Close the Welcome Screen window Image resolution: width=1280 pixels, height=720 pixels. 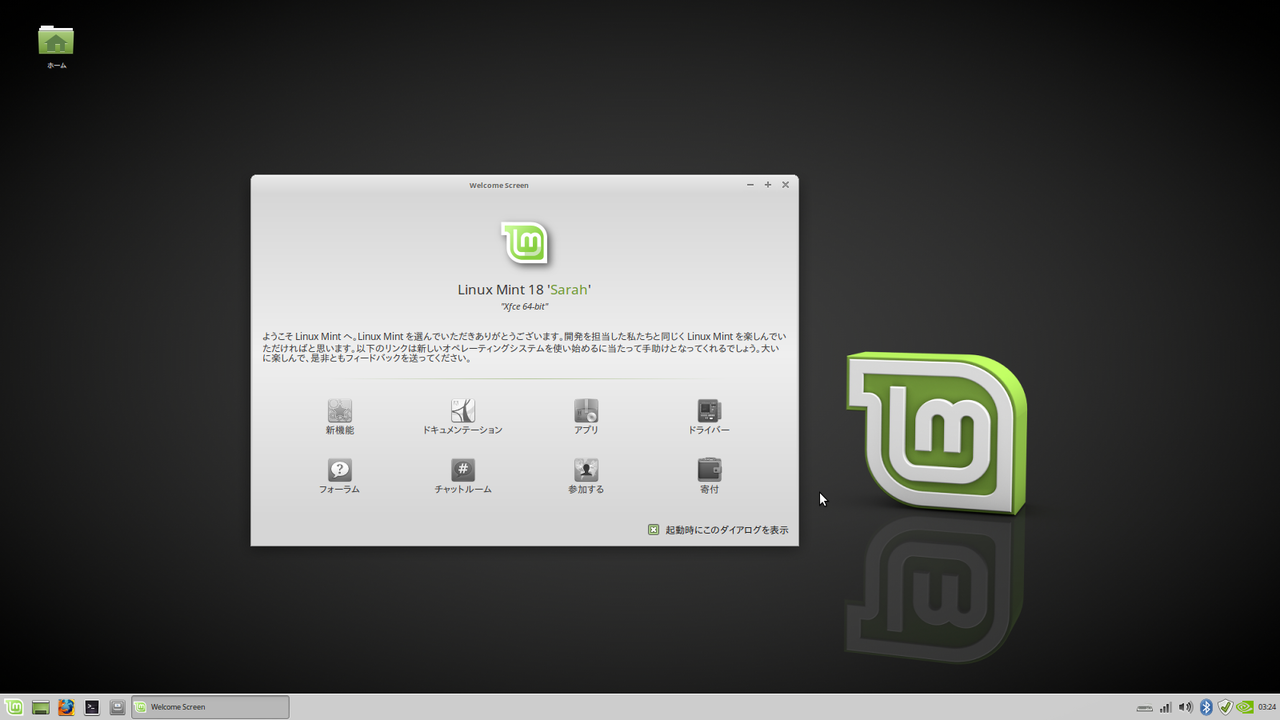coord(785,185)
